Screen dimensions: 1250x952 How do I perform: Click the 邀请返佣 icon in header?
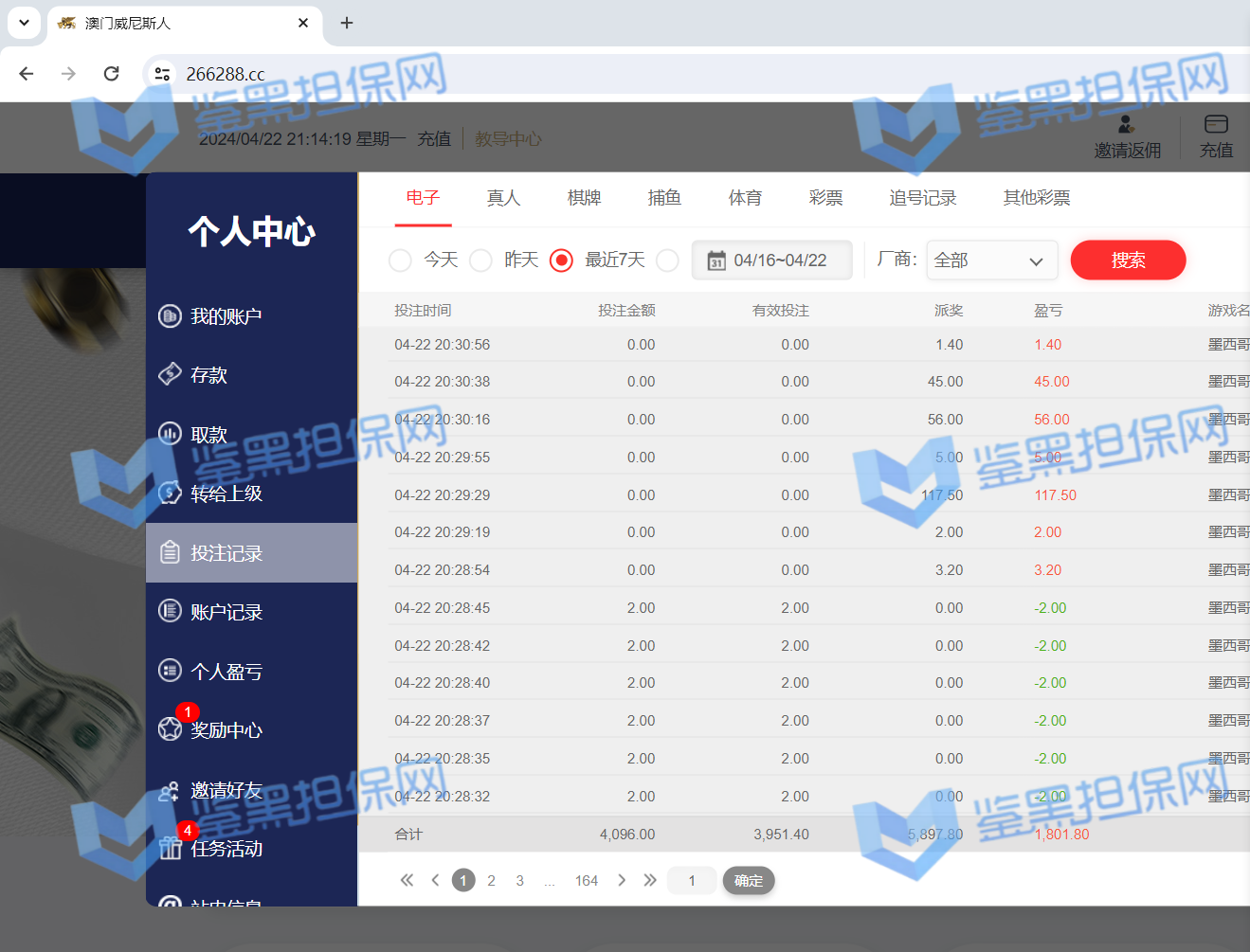1126,124
